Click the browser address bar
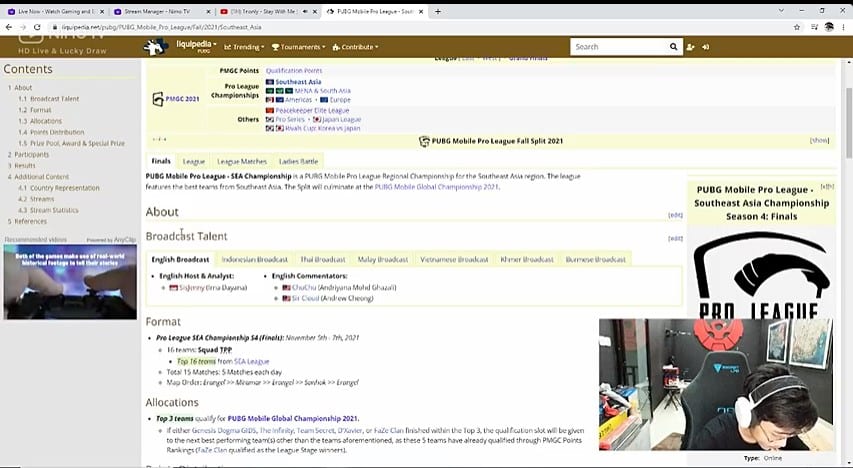This screenshot has width=853, height=468. click(419, 27)
